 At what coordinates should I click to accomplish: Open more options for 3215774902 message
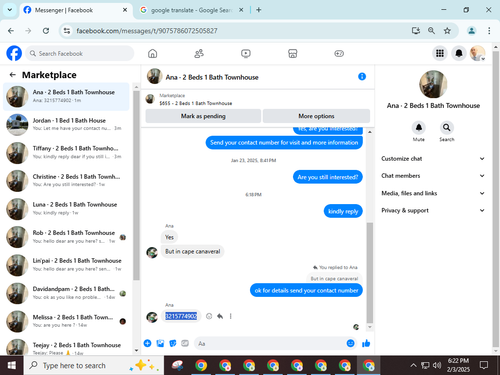[x=231, y=316]
